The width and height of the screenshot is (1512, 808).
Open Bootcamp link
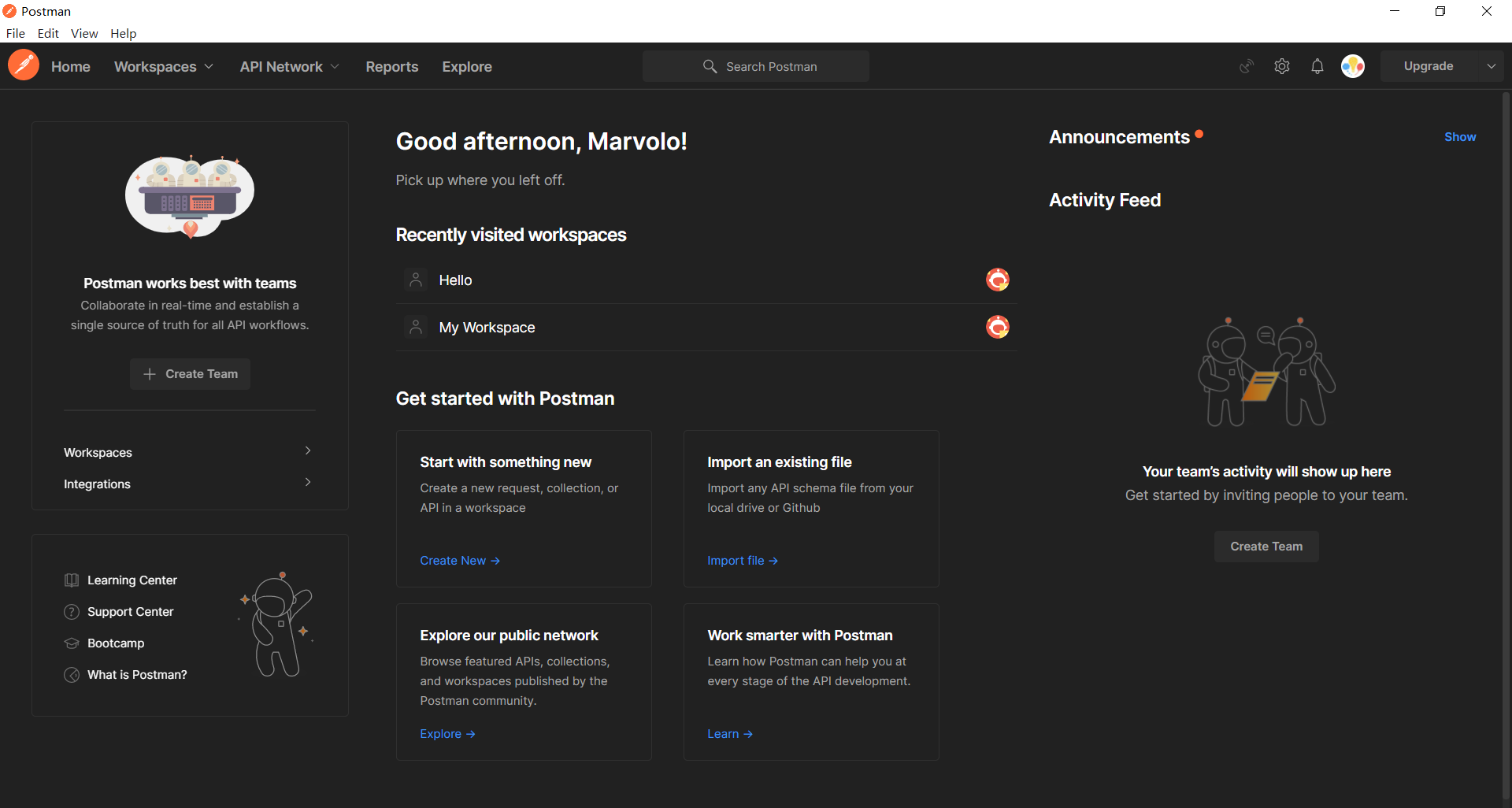tap(116, 643)
